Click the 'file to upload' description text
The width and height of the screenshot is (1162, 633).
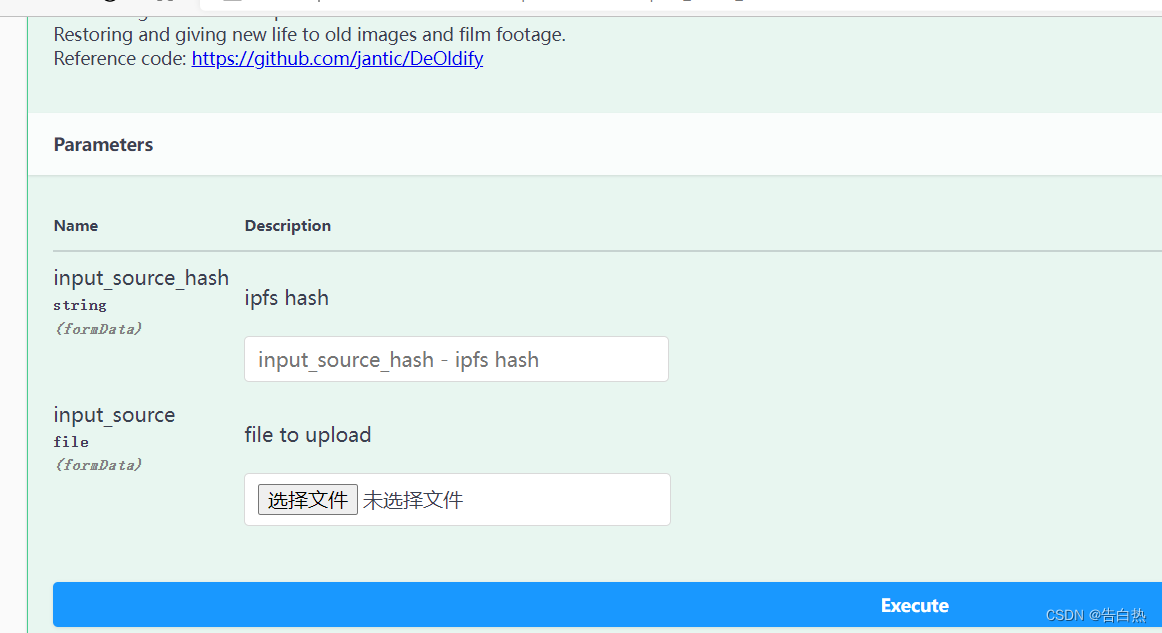pos(308,434)
